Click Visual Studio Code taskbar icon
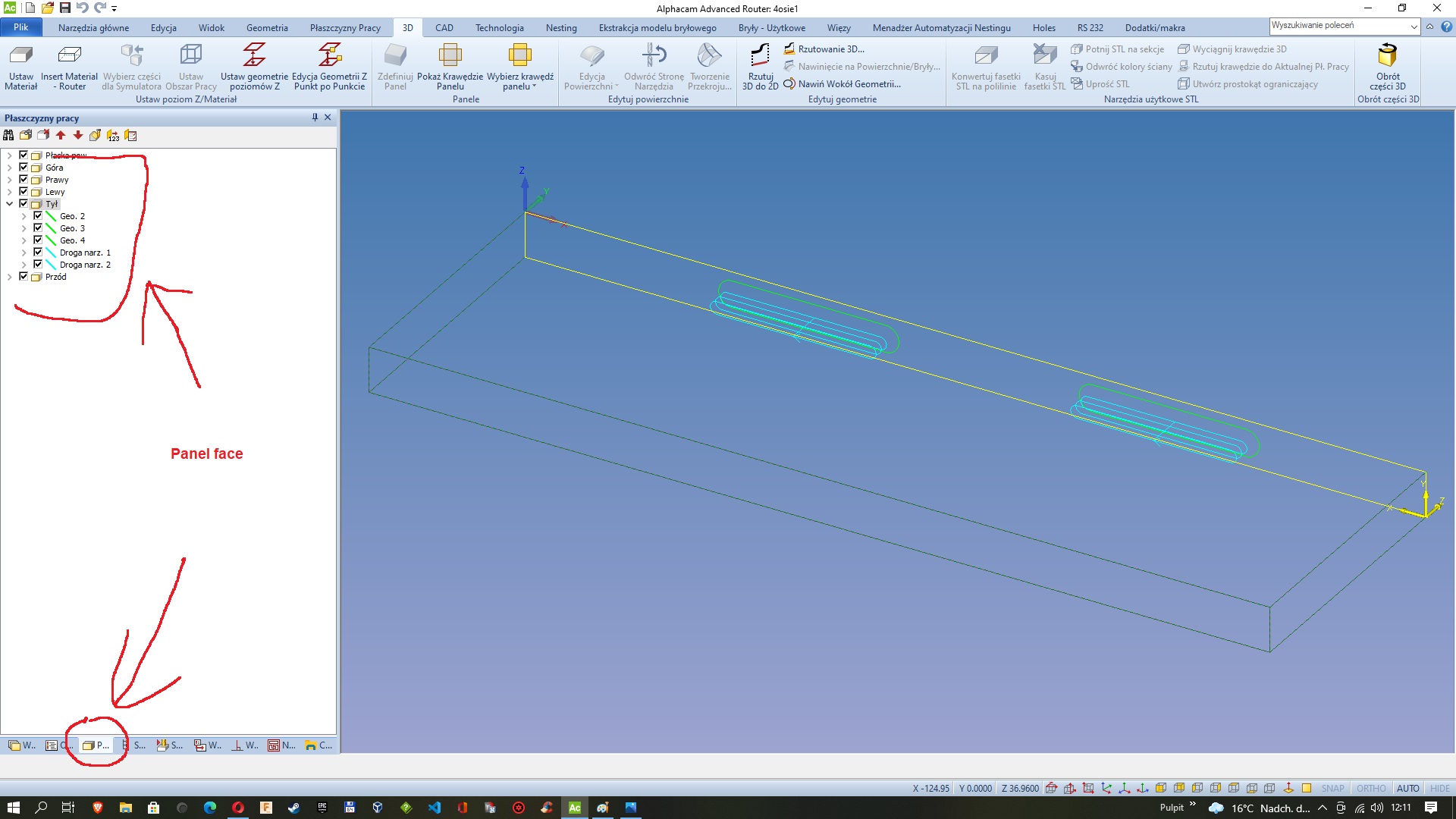Viewport: 1456px width, 819px height. pyautogui.click(x=434, y=808)
